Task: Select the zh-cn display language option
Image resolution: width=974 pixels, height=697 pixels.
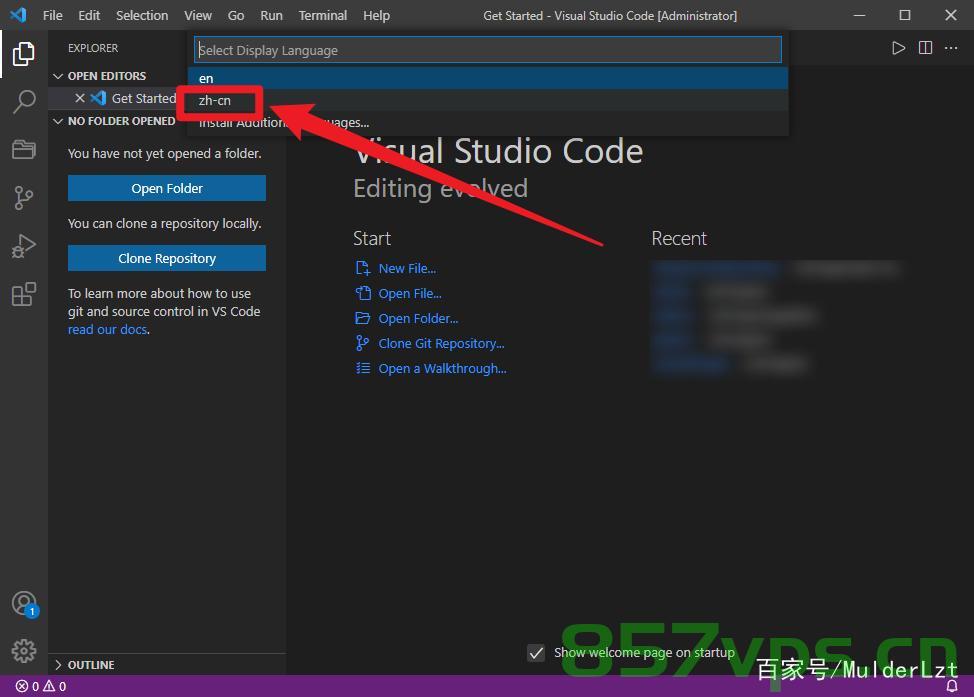Action: click(488, 101)
